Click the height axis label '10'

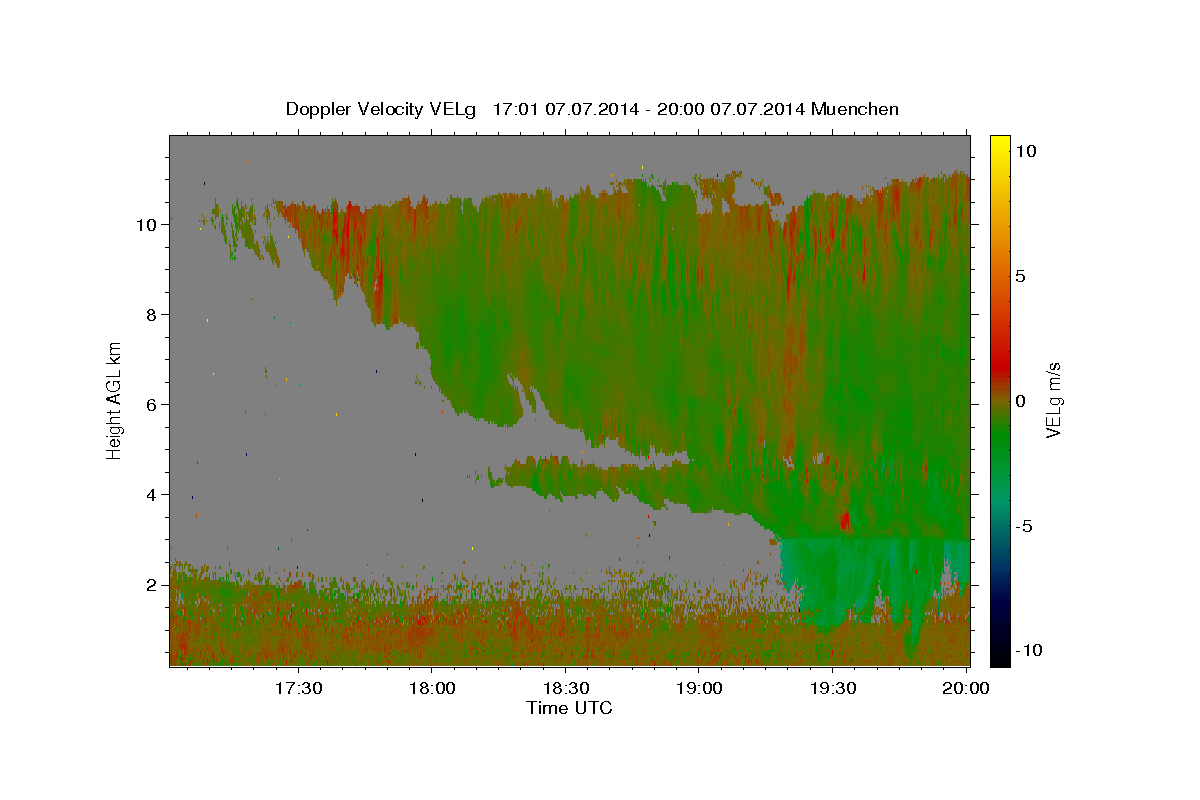tap(146, 225)
